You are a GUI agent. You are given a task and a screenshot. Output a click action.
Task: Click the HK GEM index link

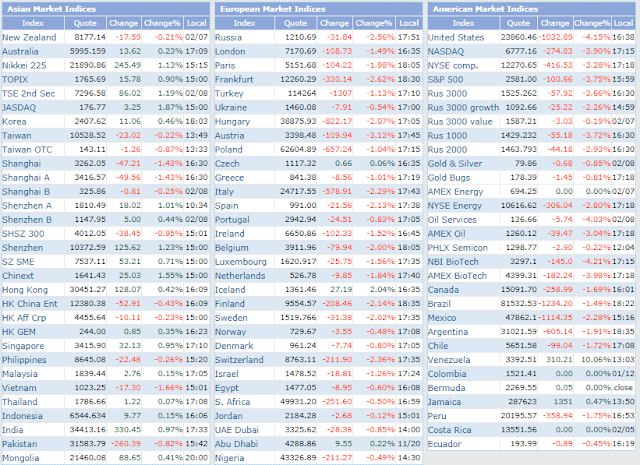[x=19, y=332]
